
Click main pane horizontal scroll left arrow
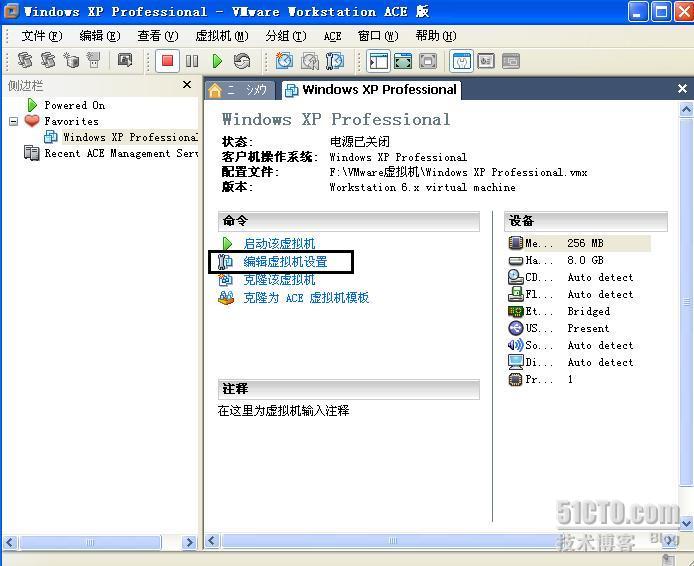(x=212, y=541)
